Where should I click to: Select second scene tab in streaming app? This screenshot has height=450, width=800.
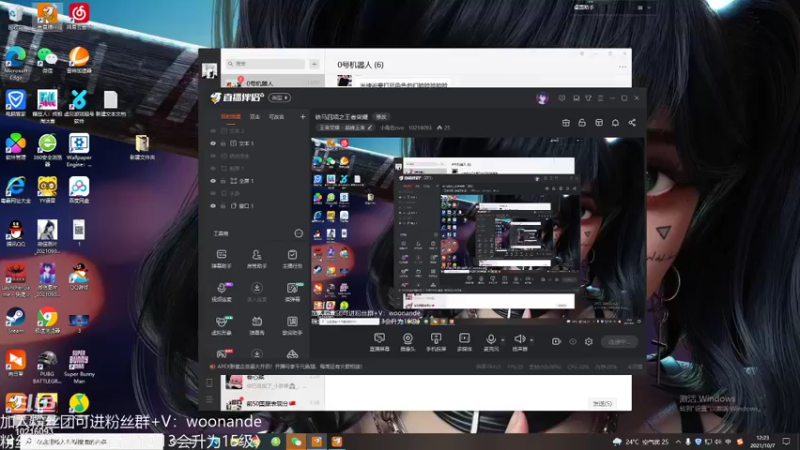255,117
